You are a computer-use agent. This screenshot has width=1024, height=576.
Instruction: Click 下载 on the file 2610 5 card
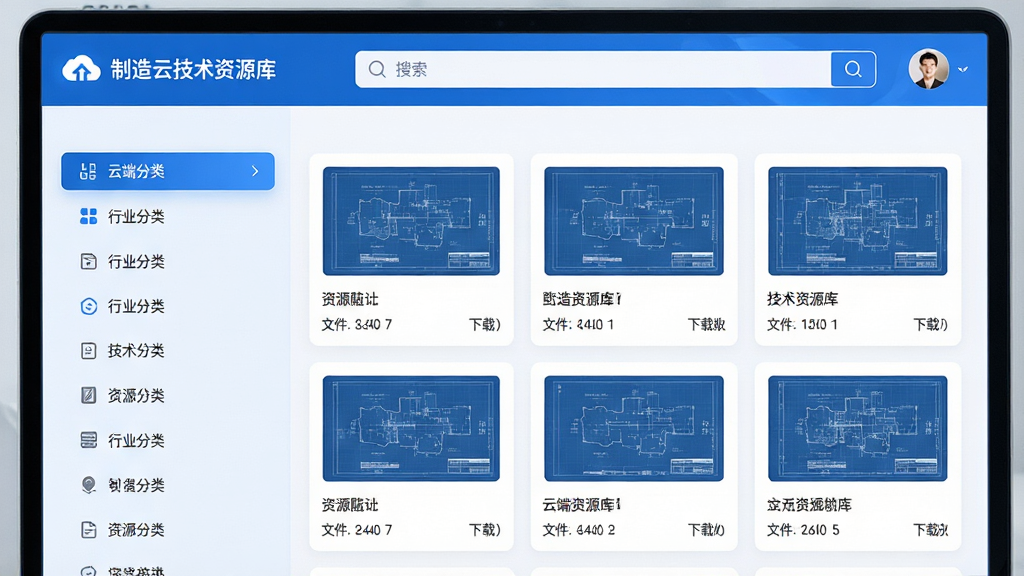coord(931,530)
